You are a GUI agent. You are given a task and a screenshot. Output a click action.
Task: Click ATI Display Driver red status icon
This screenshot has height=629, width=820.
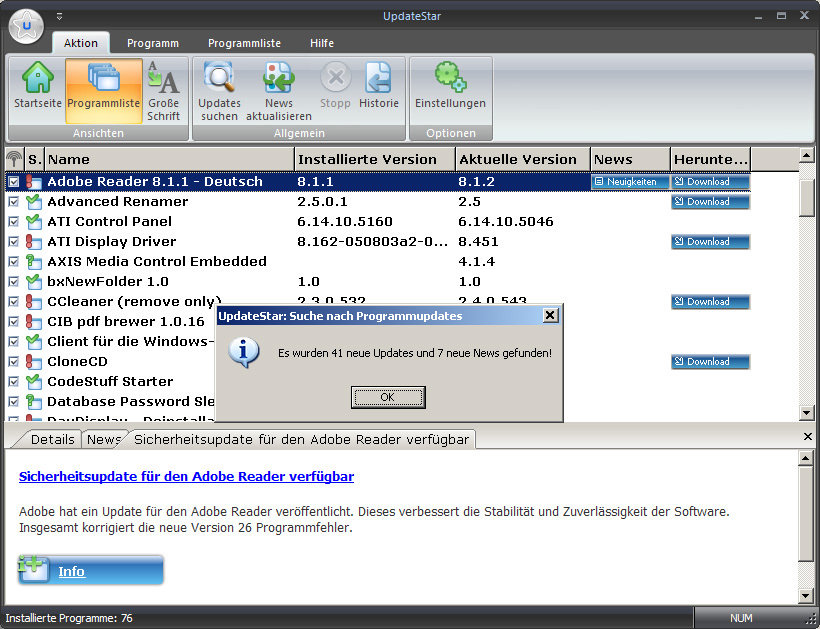[33, 242]
